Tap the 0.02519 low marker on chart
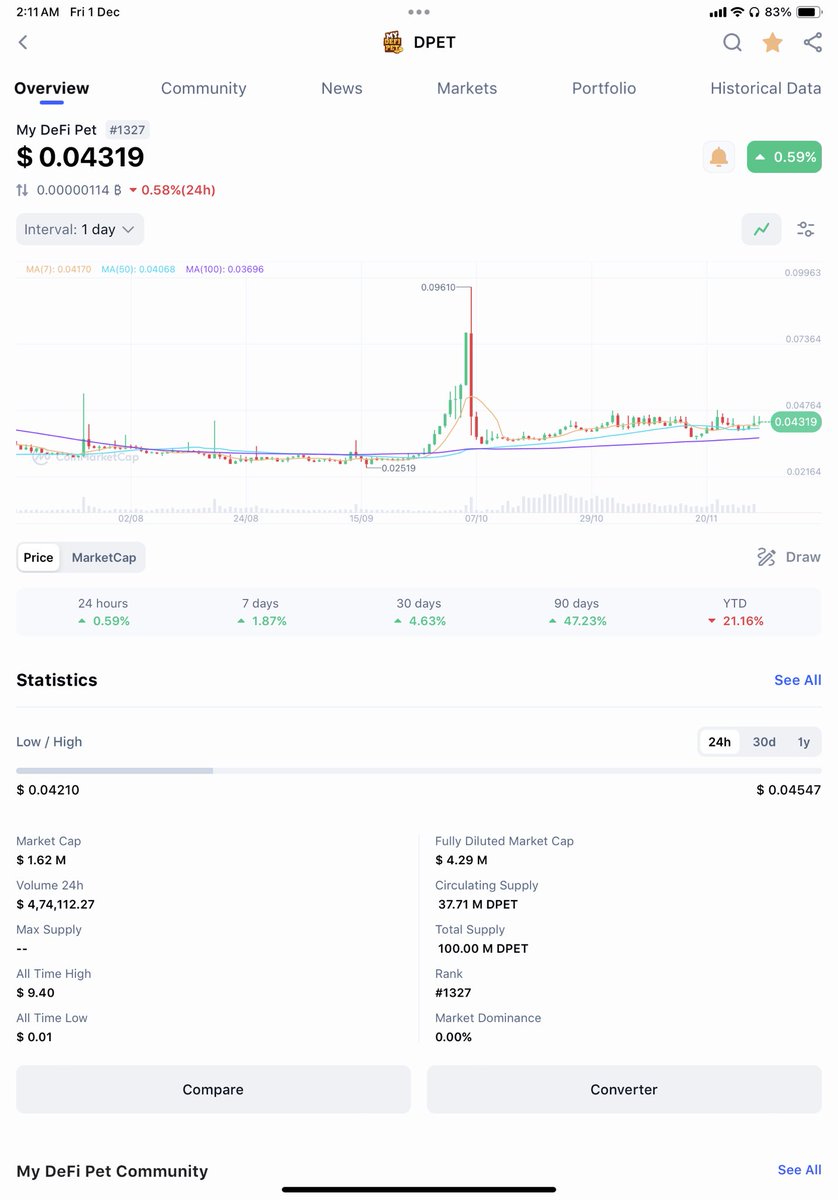Viewport: 838px width, 1200px height. [399, 469]
